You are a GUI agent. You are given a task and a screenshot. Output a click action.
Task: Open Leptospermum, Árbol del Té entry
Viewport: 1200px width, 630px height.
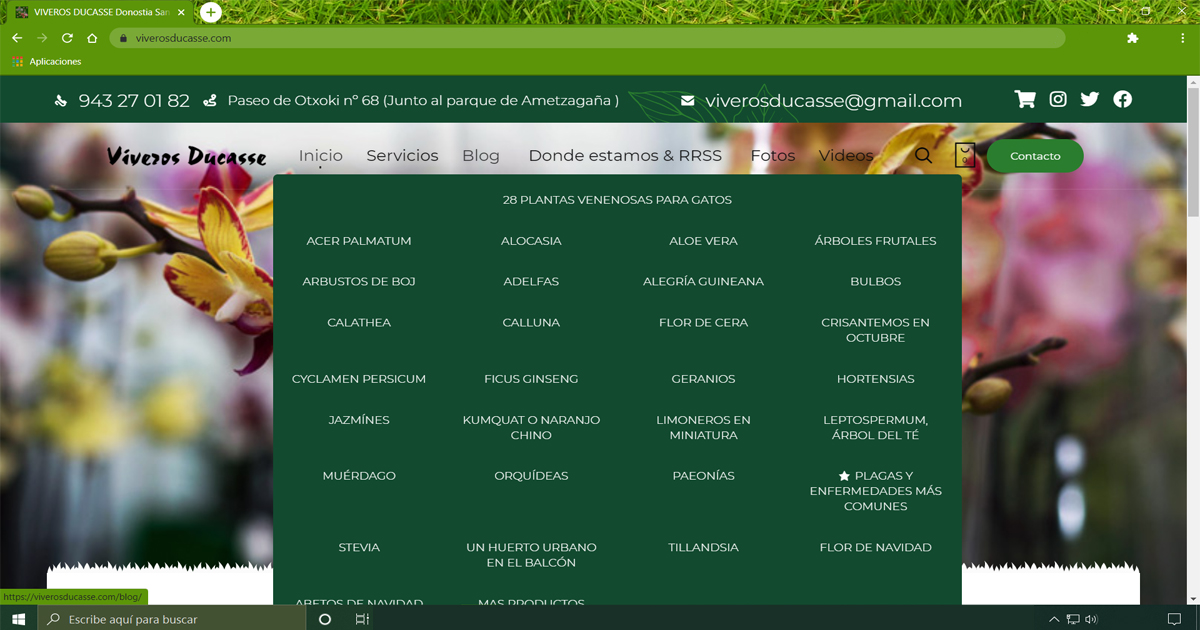point(876,427)
